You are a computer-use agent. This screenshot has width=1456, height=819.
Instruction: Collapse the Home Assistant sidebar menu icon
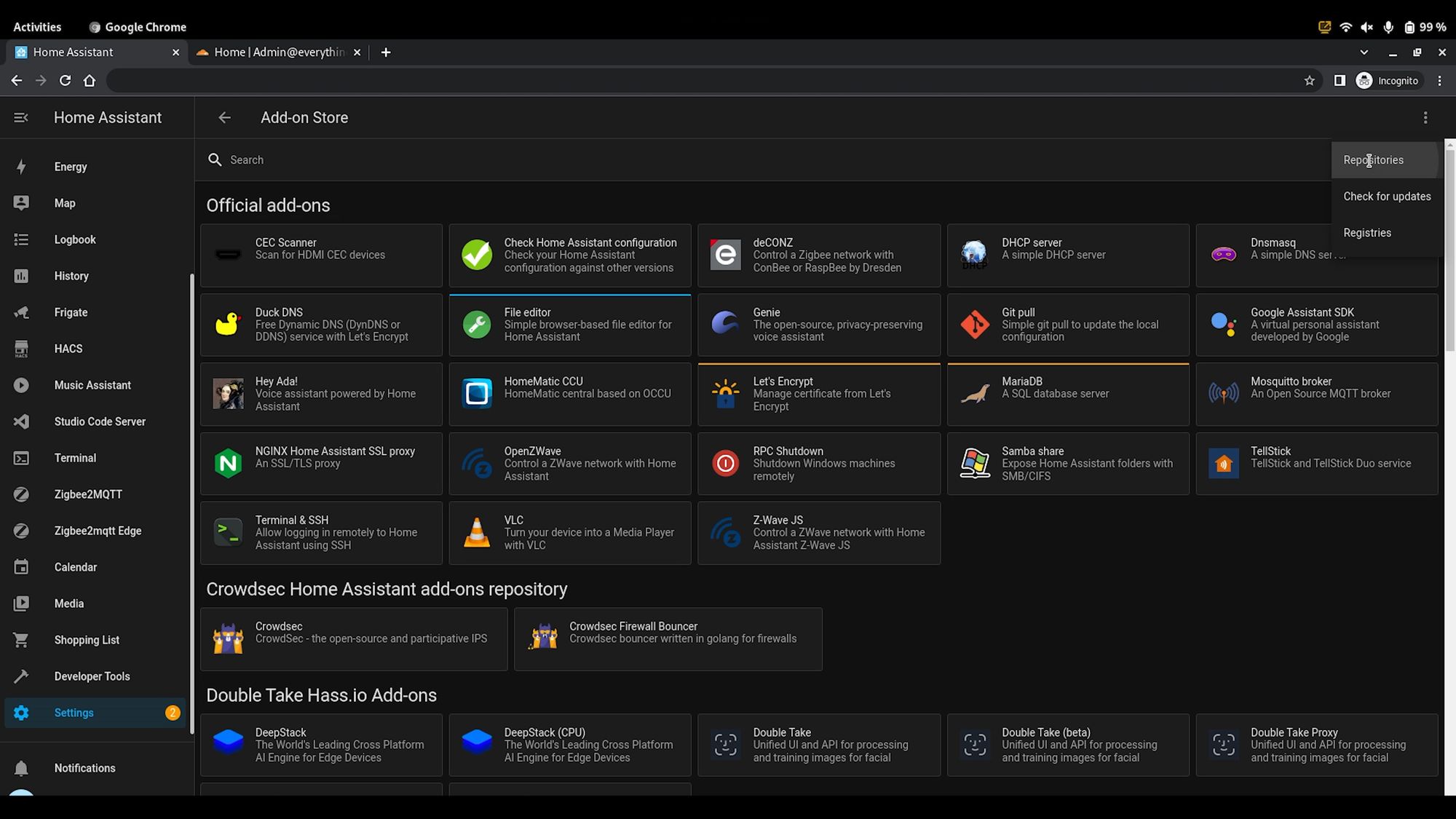coord(21,118)
